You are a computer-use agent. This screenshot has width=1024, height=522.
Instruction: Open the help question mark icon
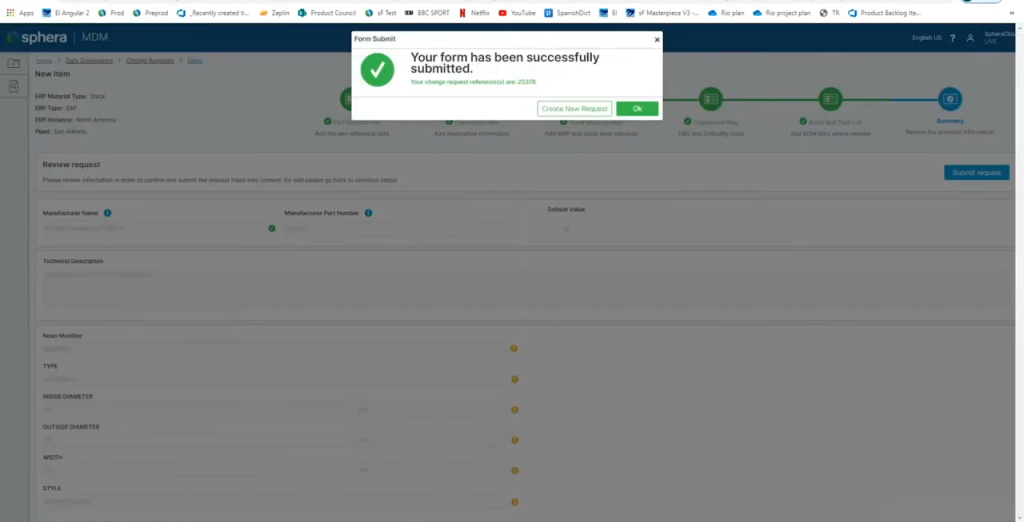coord(953,38)
